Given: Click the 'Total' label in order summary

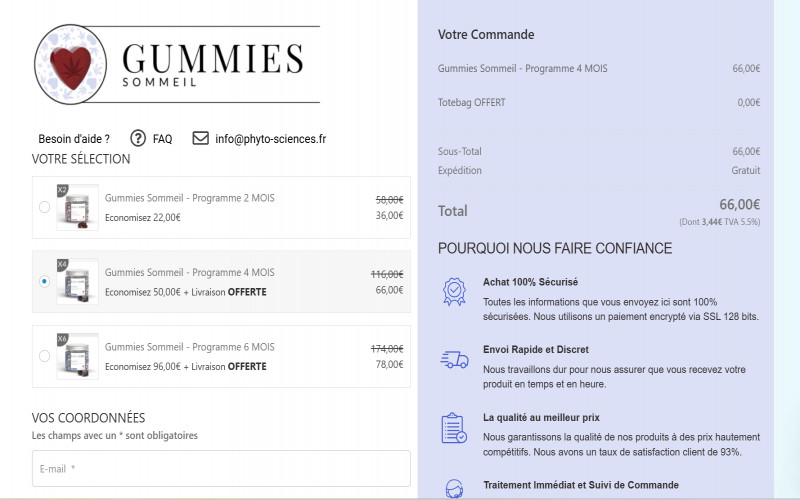Looking at the screenshot, I should [x=453, y=211].
